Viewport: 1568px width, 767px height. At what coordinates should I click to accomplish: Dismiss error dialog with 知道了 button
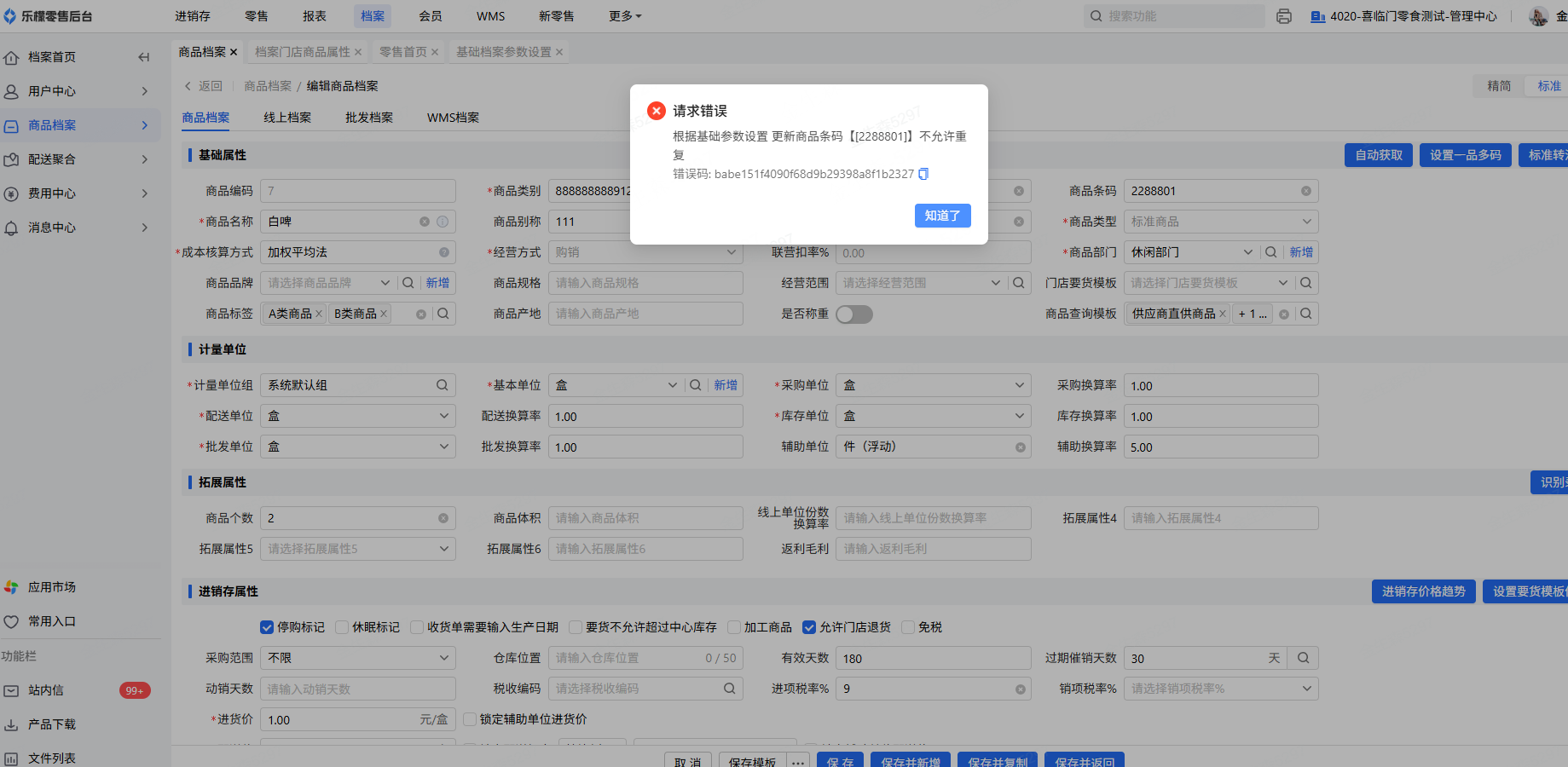pos(942,216)
